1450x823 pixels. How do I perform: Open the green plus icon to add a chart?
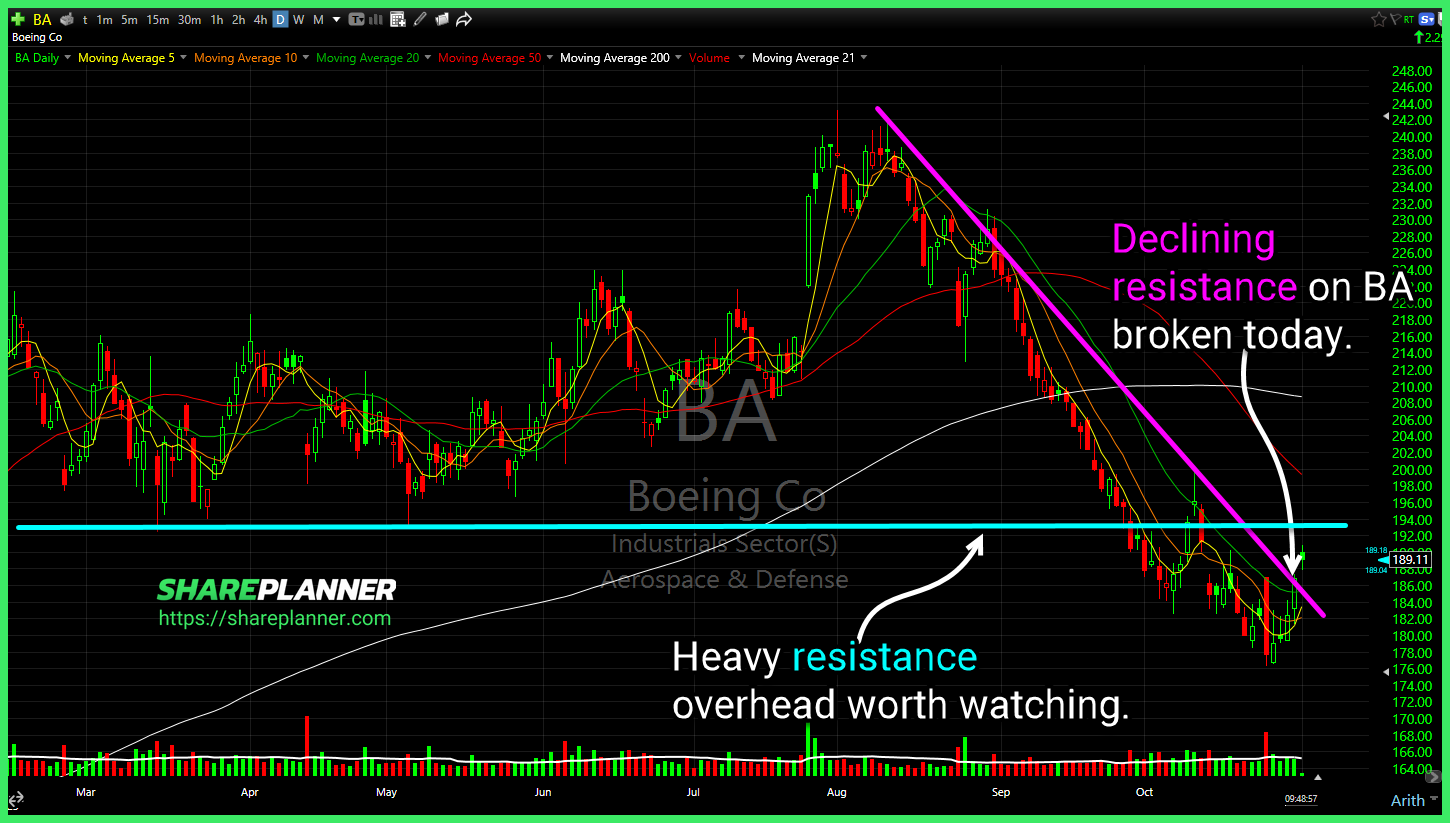coord(18,19)
